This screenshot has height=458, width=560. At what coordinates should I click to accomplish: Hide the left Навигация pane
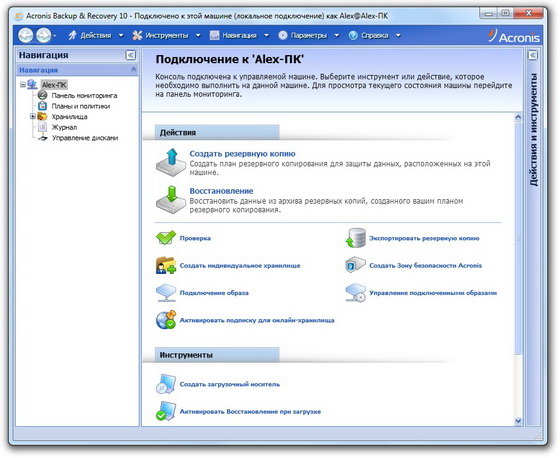click(x=131, y=55)
